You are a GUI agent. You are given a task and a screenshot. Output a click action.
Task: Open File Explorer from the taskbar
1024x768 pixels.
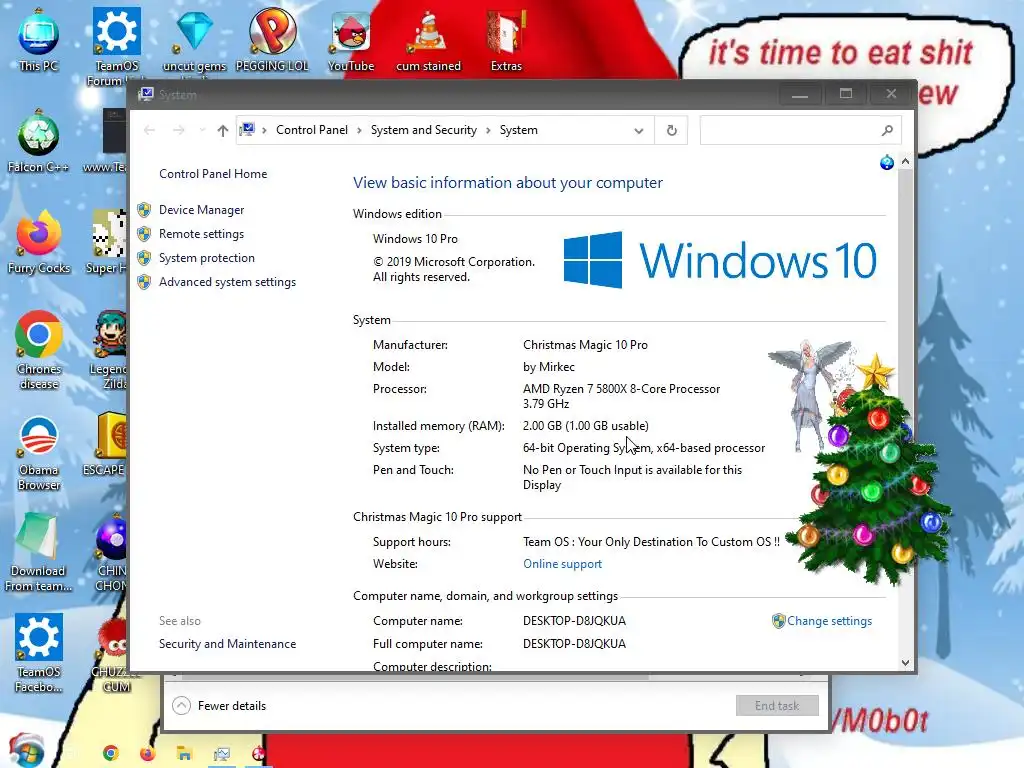[184, 753]
